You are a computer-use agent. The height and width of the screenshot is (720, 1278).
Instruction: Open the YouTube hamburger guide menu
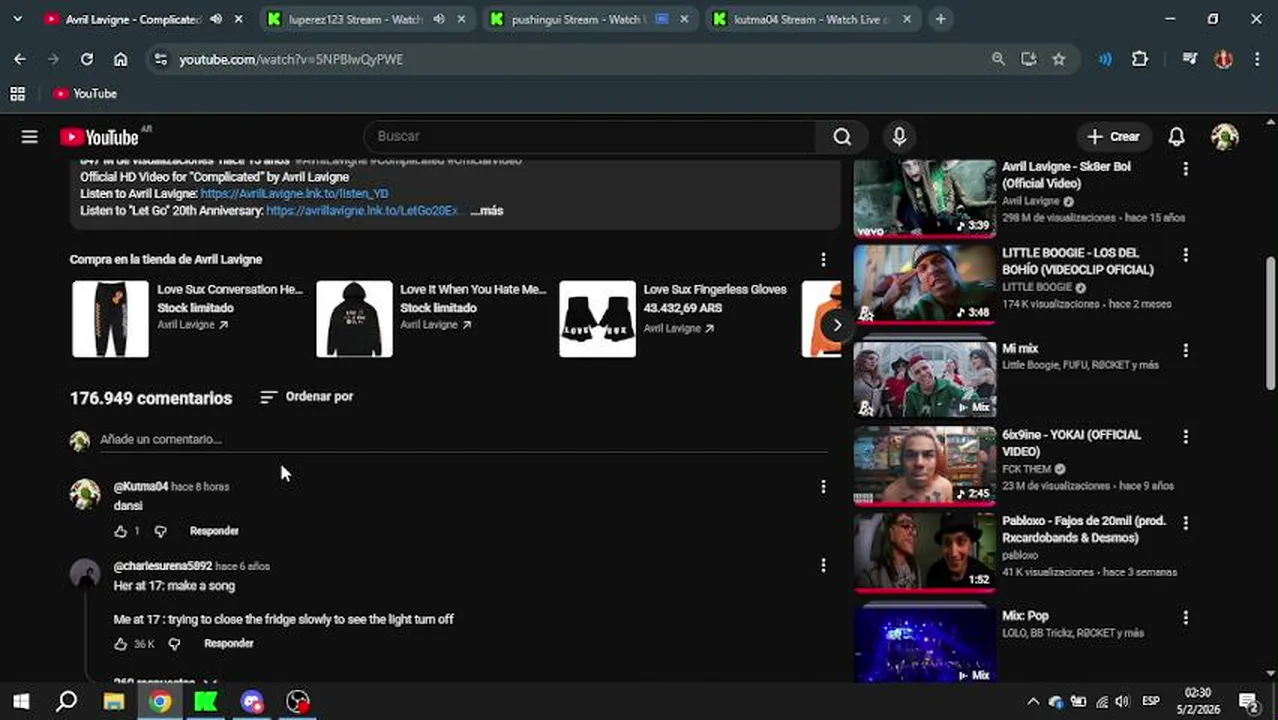[x=29, y=137]
